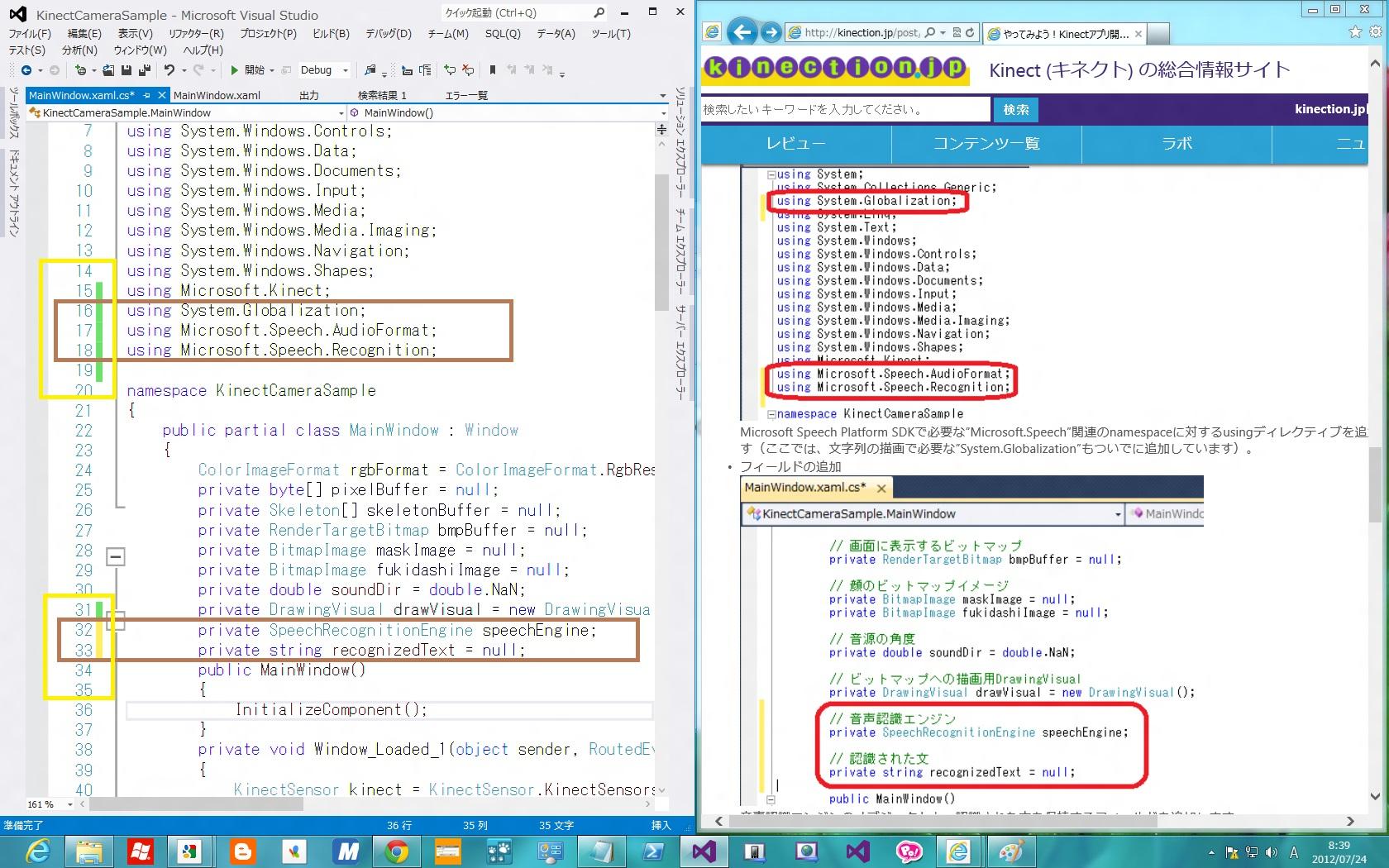Click the Comment selected lines icon
Screen dimensions: 1389x868
coord(450,70)
